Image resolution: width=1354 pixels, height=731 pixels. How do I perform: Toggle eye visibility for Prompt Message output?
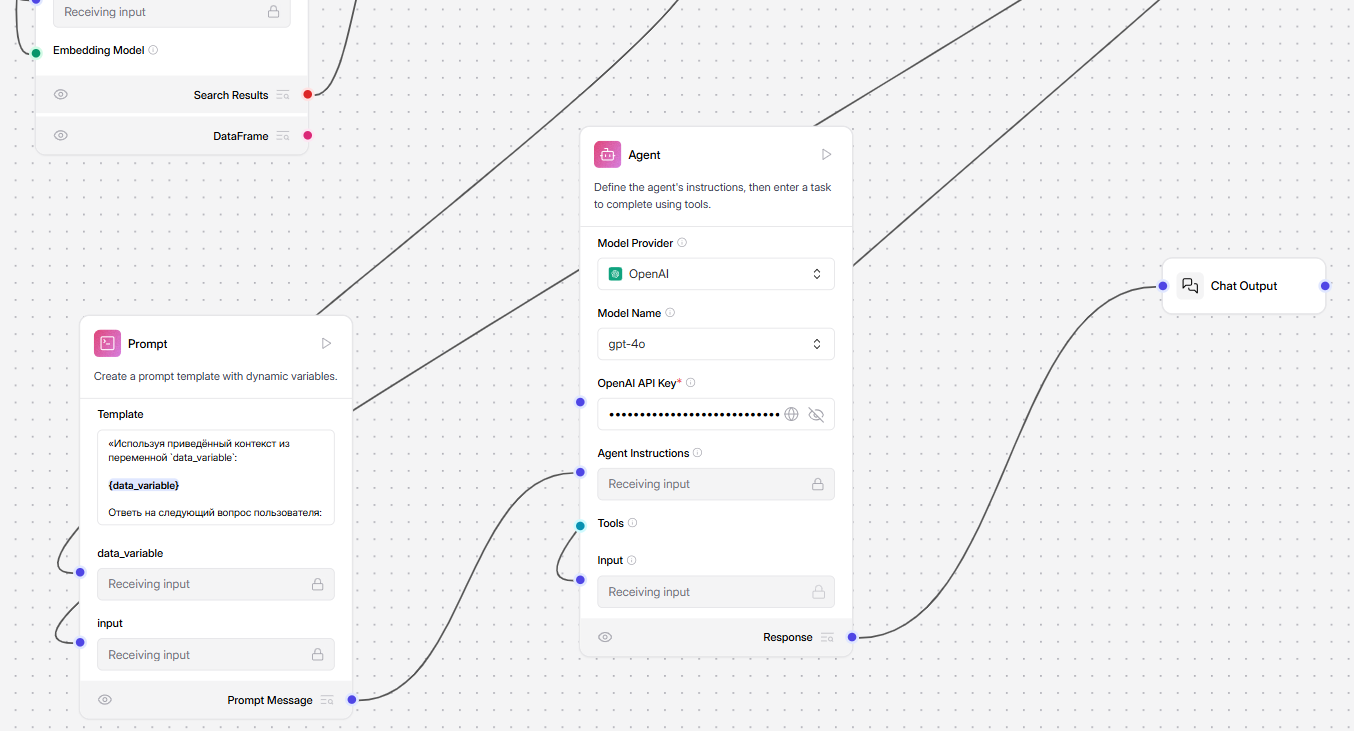(105, 701)
